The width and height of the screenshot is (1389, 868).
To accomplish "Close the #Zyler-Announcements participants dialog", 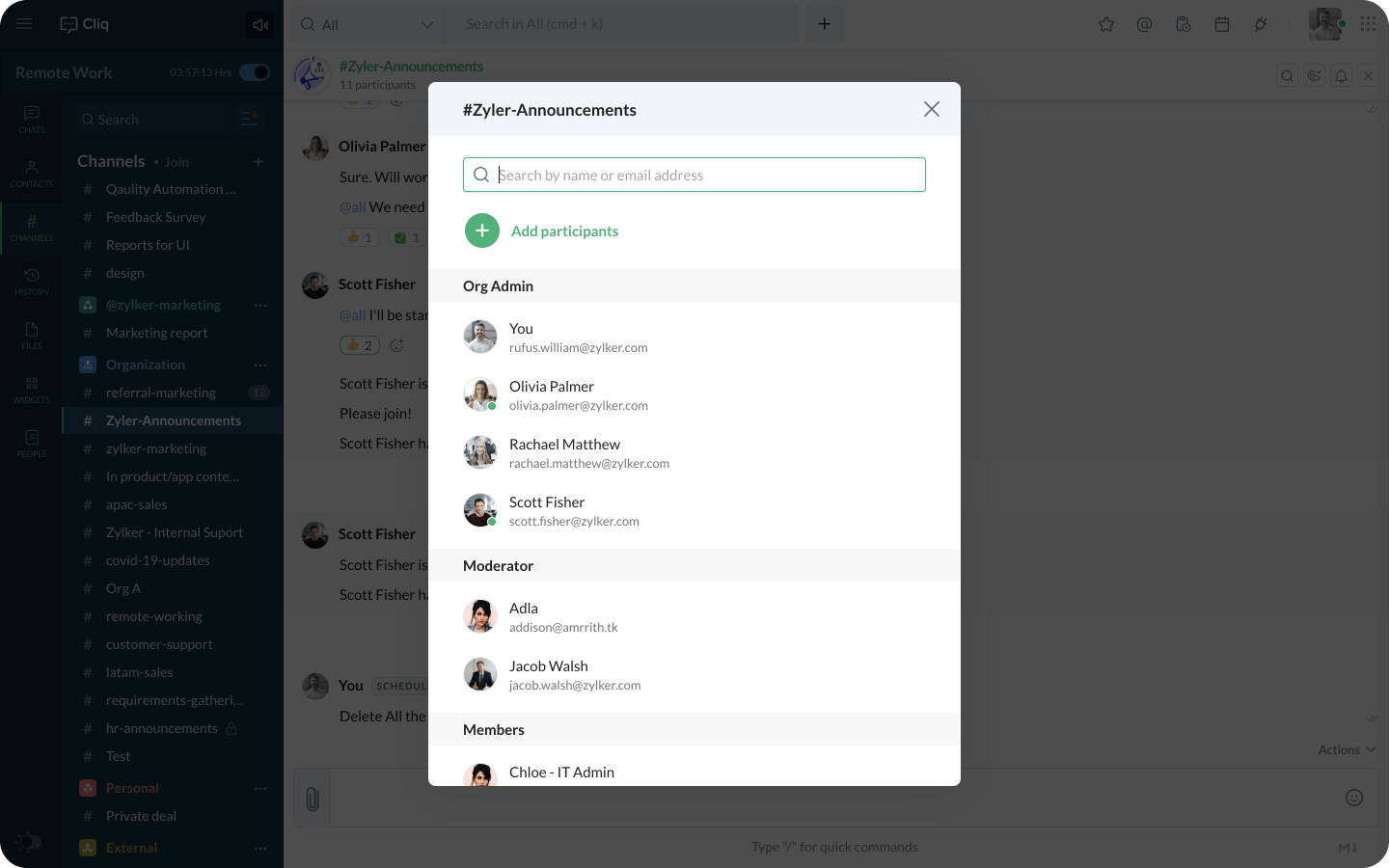I will pos(931,109).
